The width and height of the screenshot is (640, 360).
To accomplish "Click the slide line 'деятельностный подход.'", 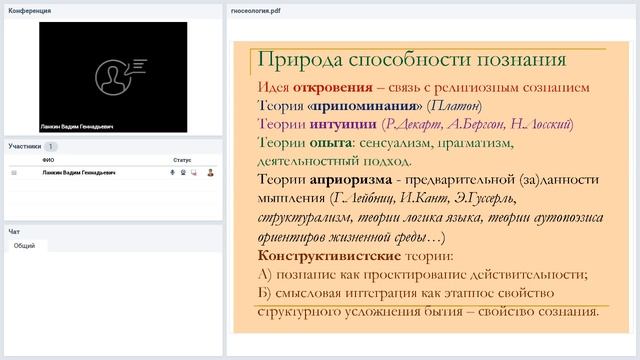I will 334,161.
